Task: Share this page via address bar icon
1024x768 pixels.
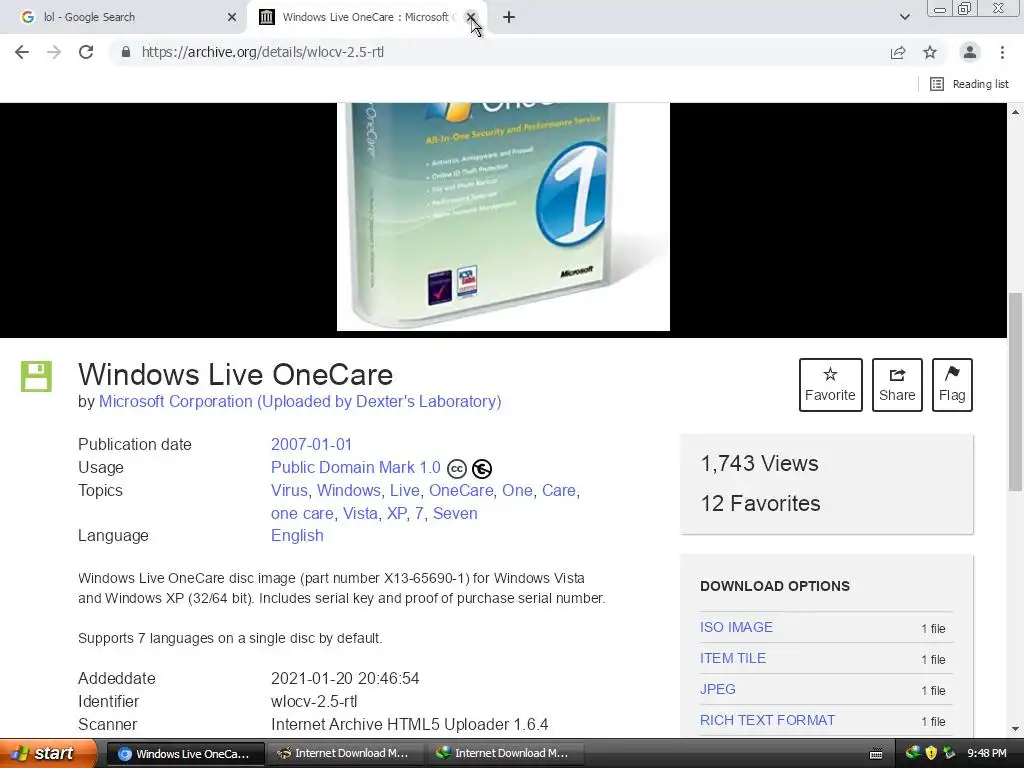Action: (898, 52)
